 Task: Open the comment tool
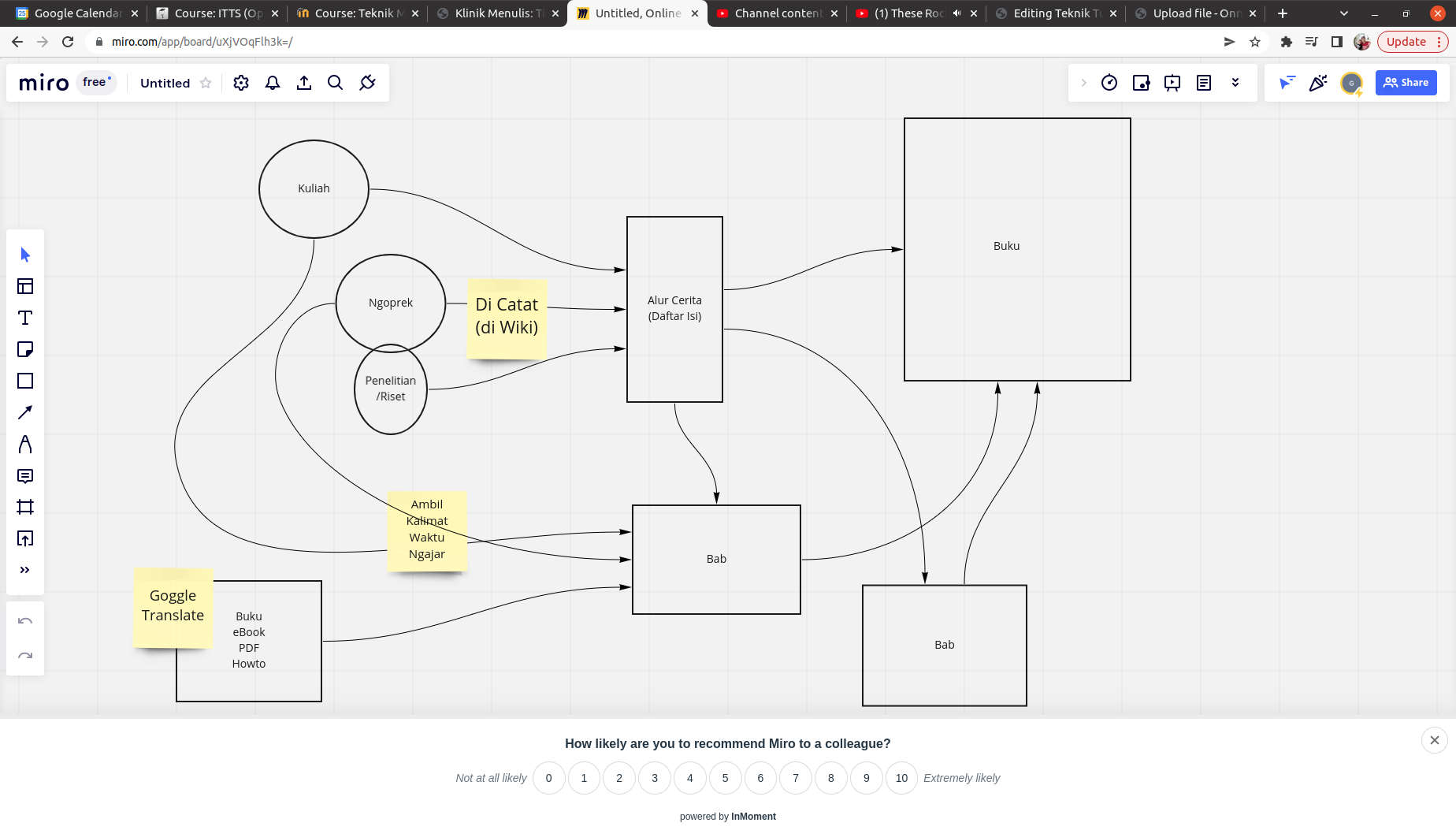[25, 476]
